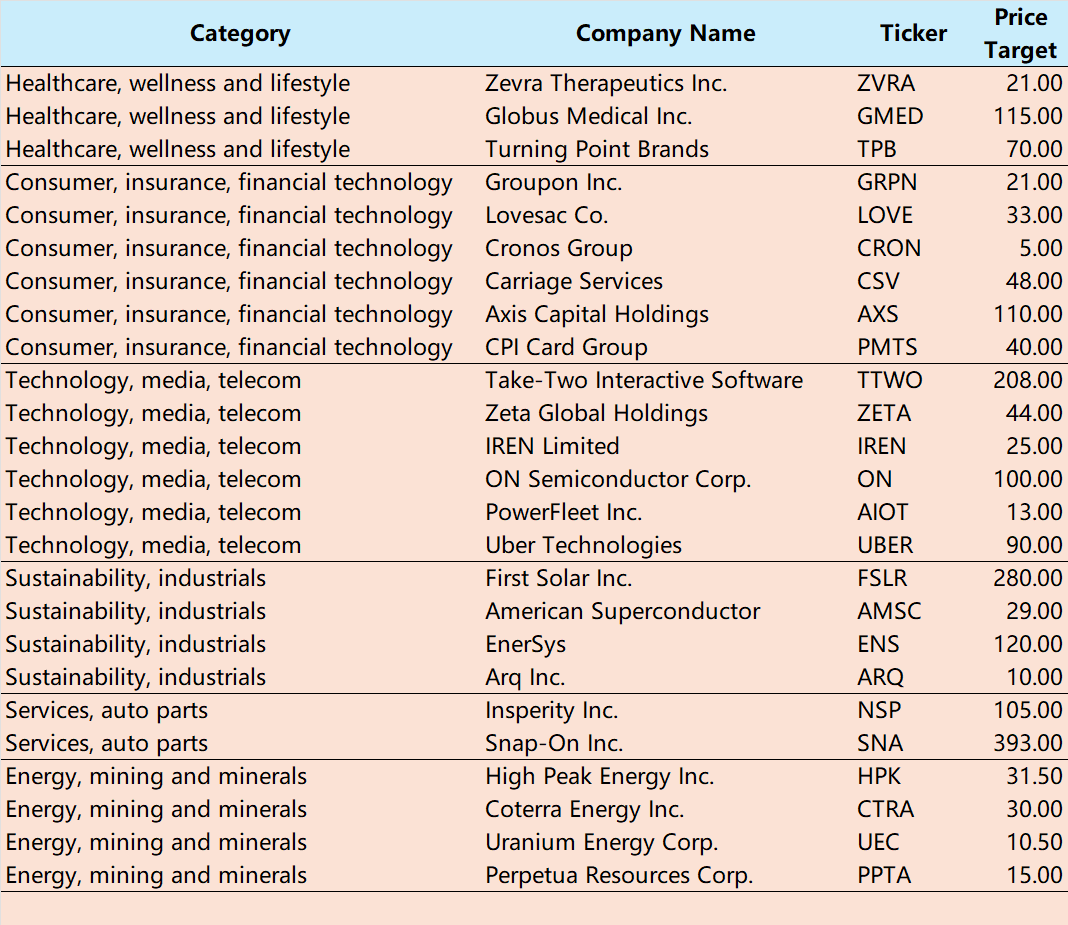Select the ON Semiconductor Corp. cell

pyautogui.click(x=618, y=480)
